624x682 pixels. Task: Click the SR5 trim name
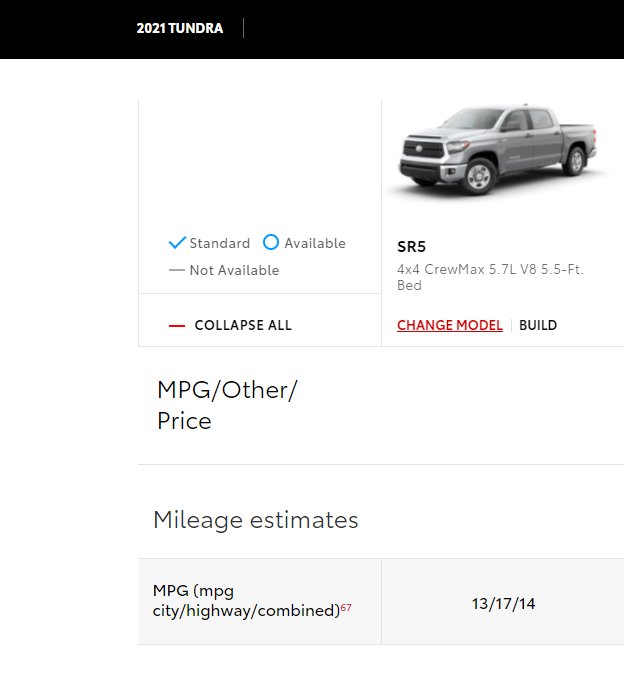pyautogui.click(x=411, y=247)
